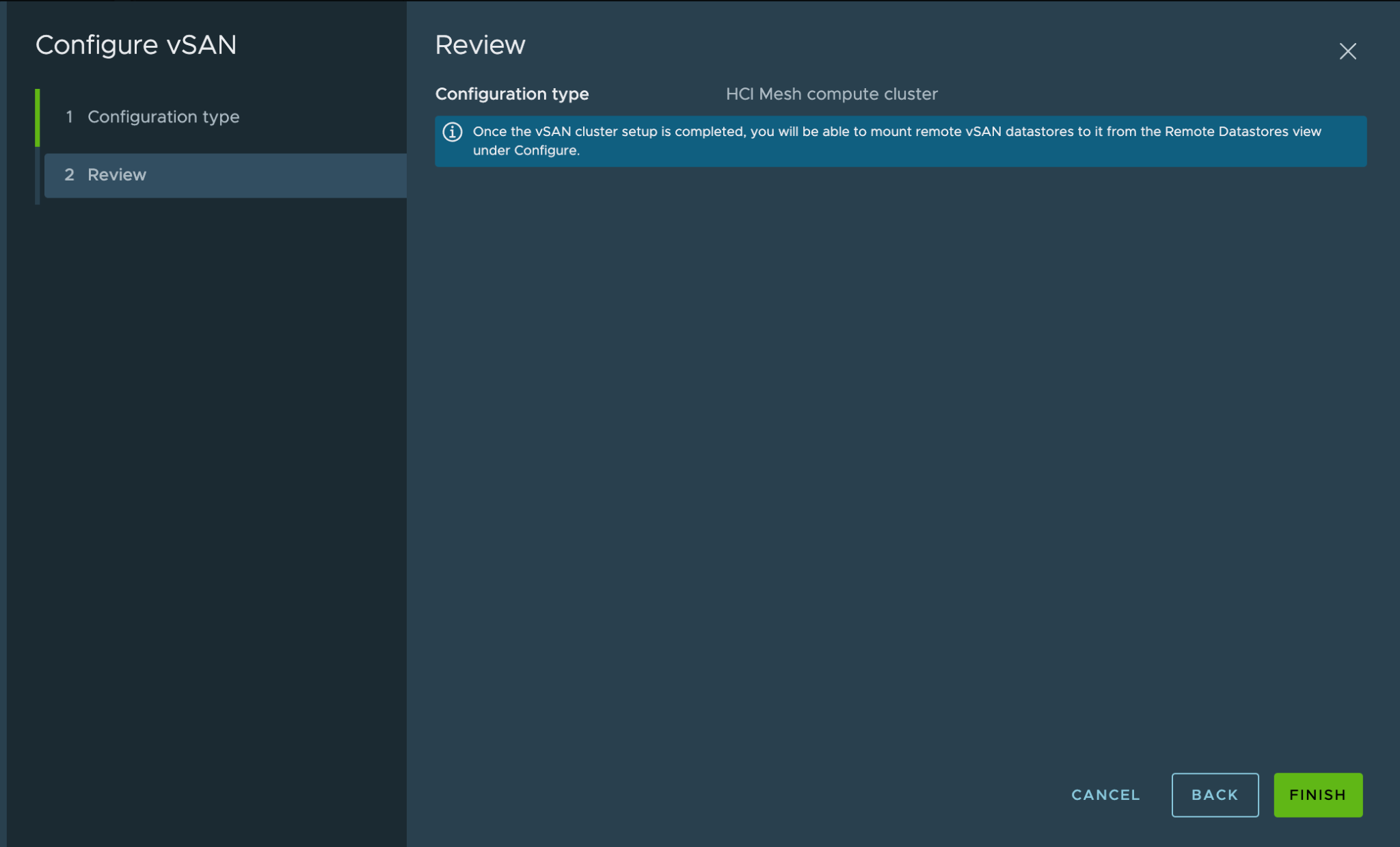Screen dimensions: 1400x847
Task: Select step 2 Review in wizard
Action: coord(225,175)
